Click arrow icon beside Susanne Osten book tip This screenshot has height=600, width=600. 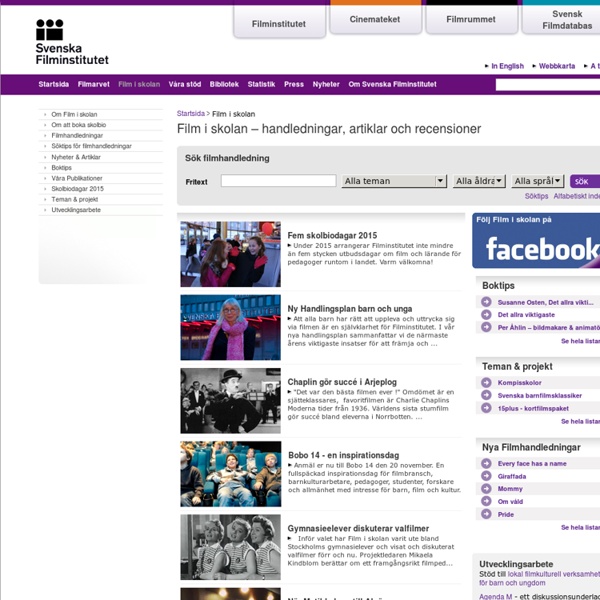pyautogui.click(x=486, y=302)
